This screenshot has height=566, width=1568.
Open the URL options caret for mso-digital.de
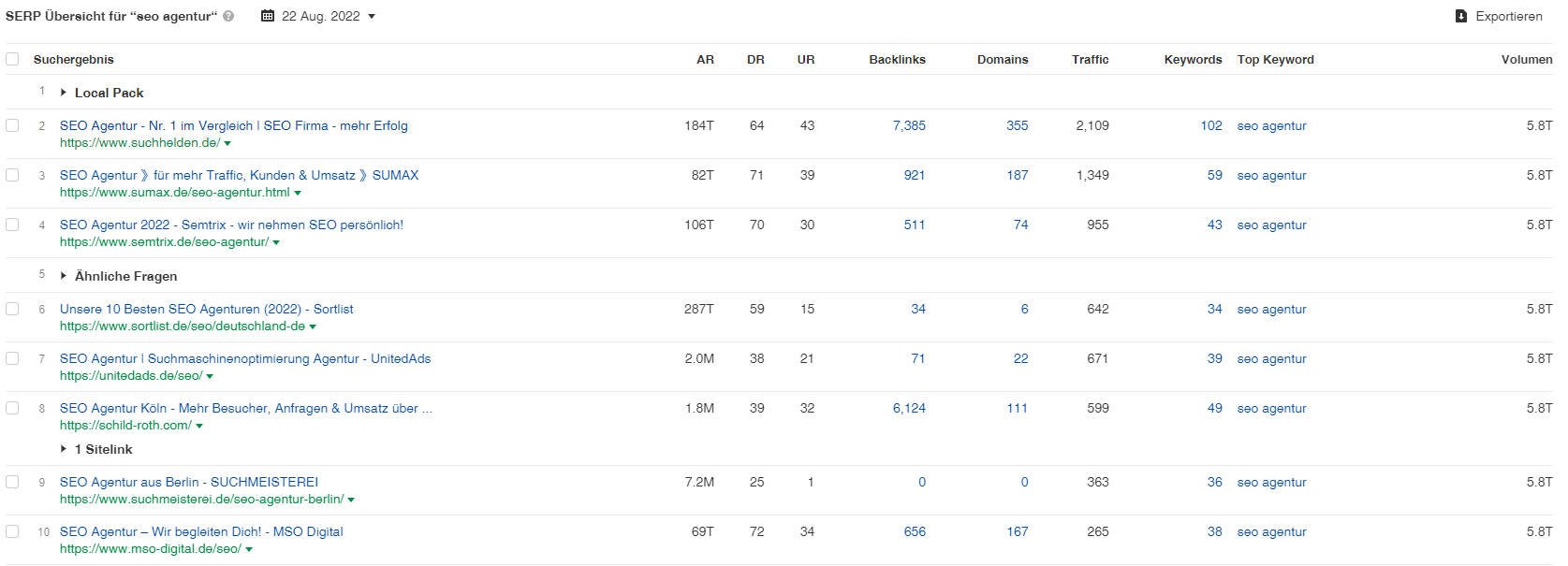tap(249, 549)
